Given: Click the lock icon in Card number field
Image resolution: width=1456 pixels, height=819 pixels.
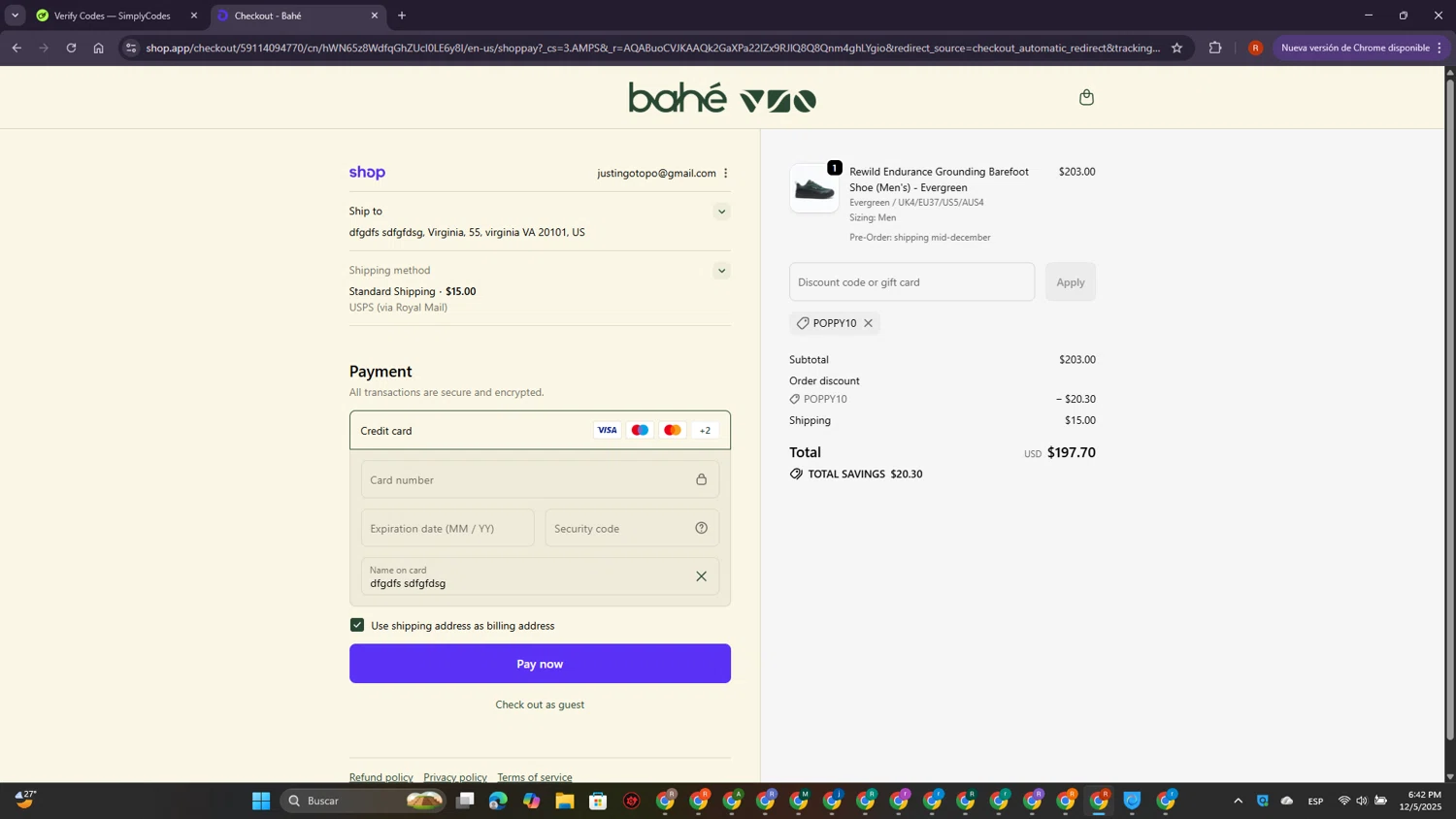Looking at the screenshot, I should click(x=701, y=479).
